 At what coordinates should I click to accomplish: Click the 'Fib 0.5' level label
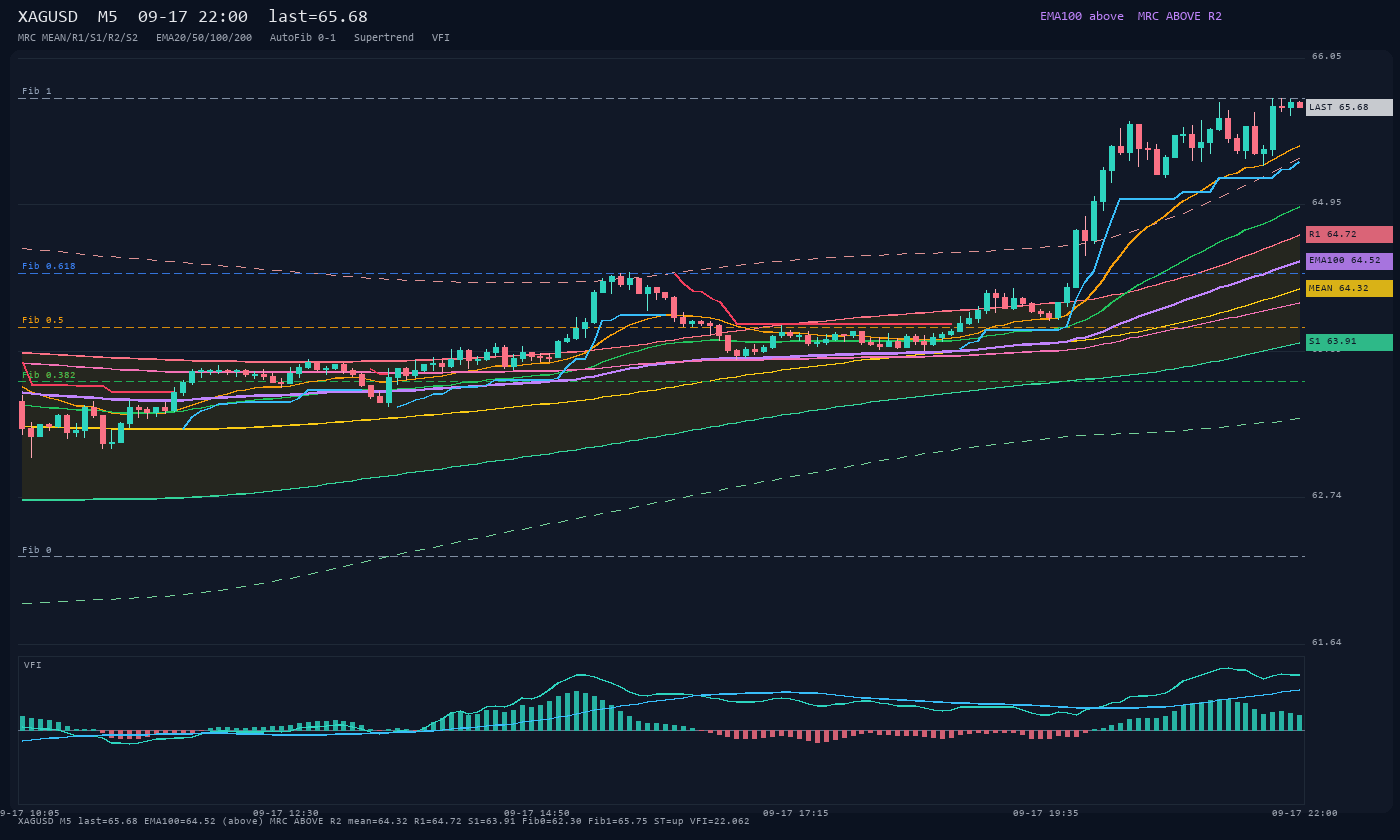pyautogui.click(x=43, y=320)
